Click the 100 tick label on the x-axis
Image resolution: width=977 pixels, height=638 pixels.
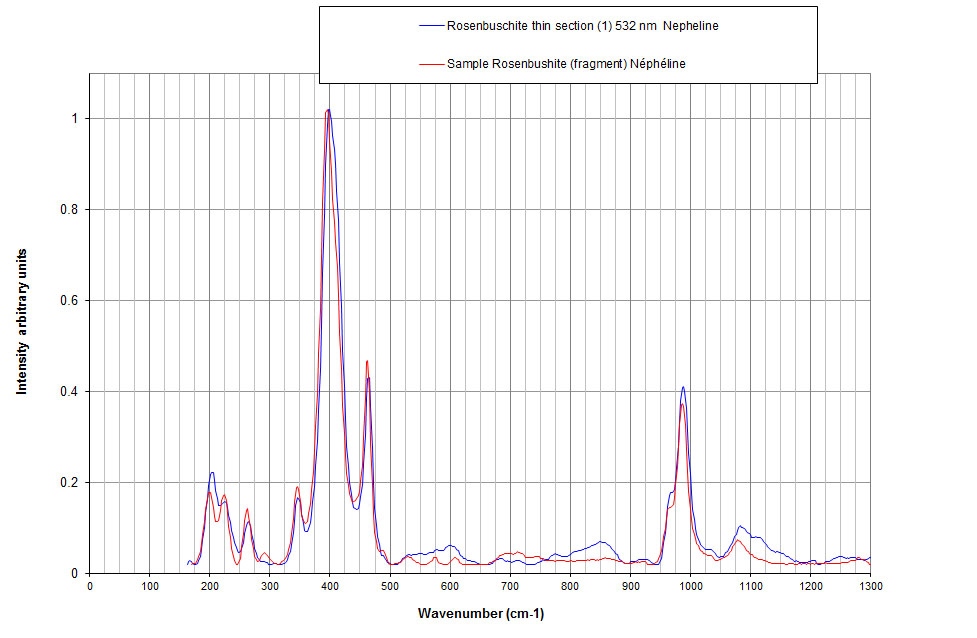point(149,587)
